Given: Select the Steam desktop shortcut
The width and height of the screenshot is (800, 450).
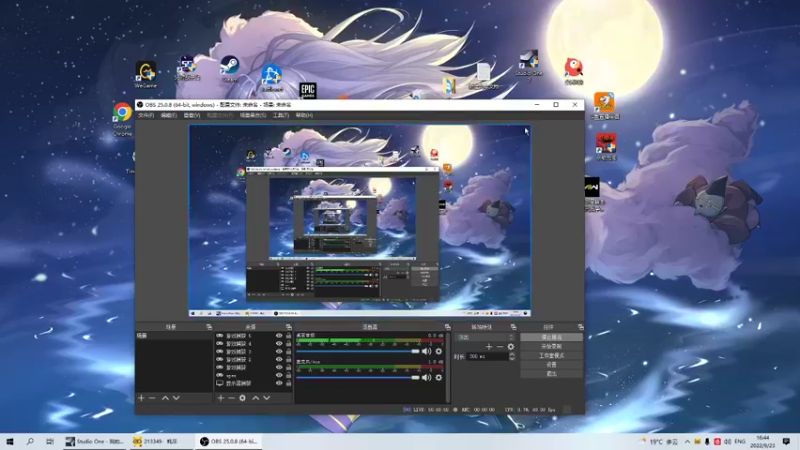Looking at the screenshot, I should 230,69.
